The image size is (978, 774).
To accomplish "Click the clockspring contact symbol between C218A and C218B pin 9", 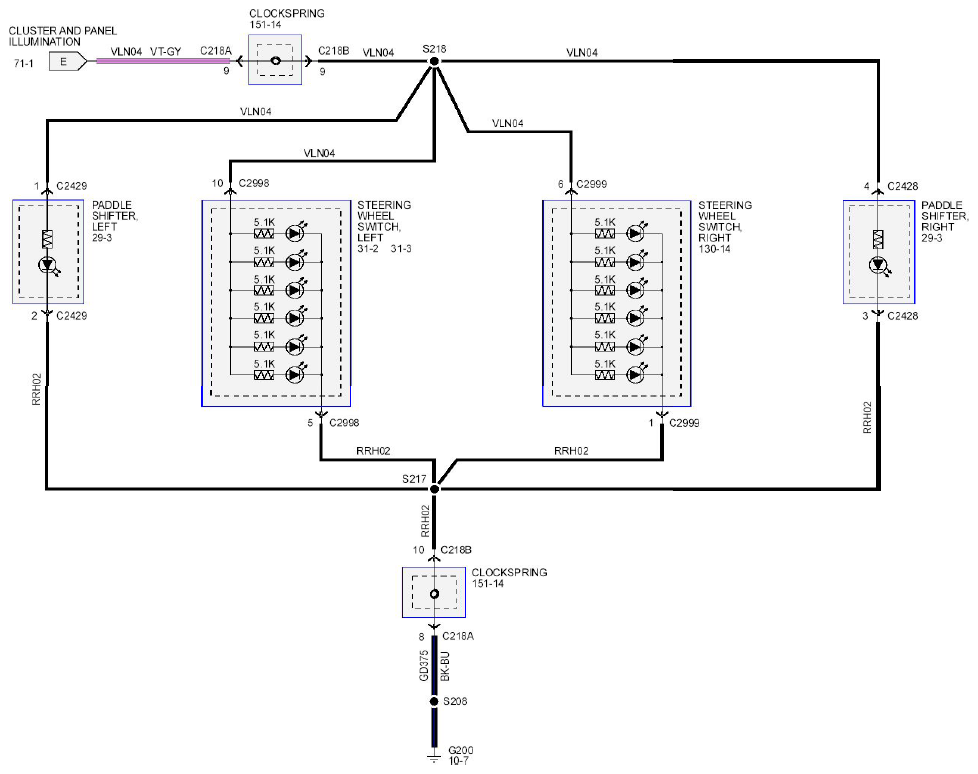I will click(x=275, y=60).
